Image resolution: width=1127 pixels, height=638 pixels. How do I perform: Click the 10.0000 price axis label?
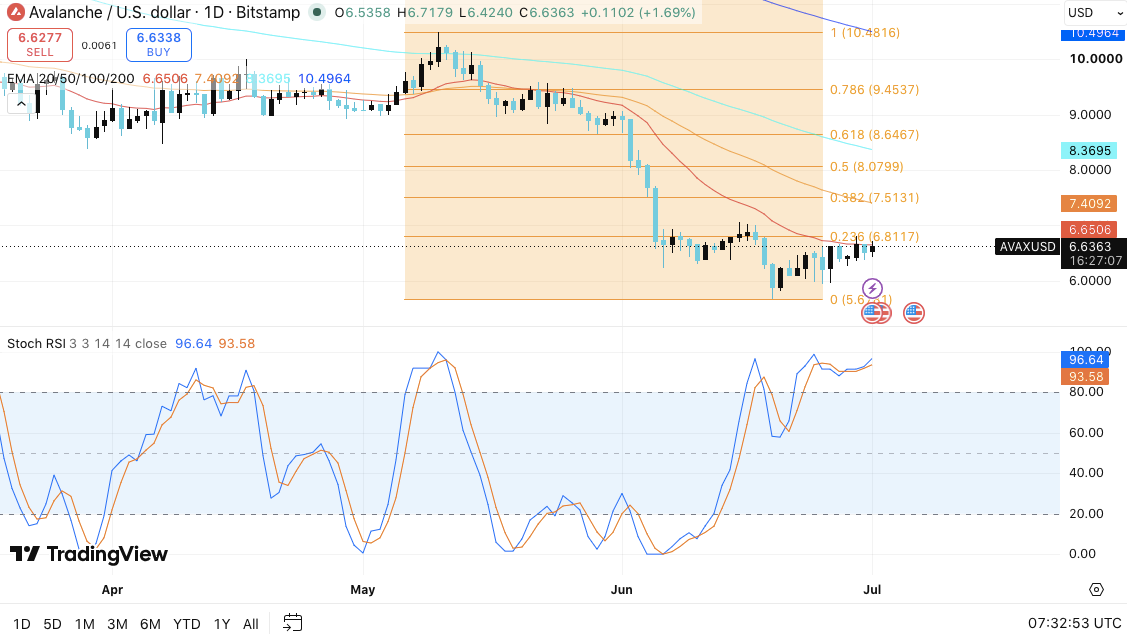click(x=1095, y=59)
